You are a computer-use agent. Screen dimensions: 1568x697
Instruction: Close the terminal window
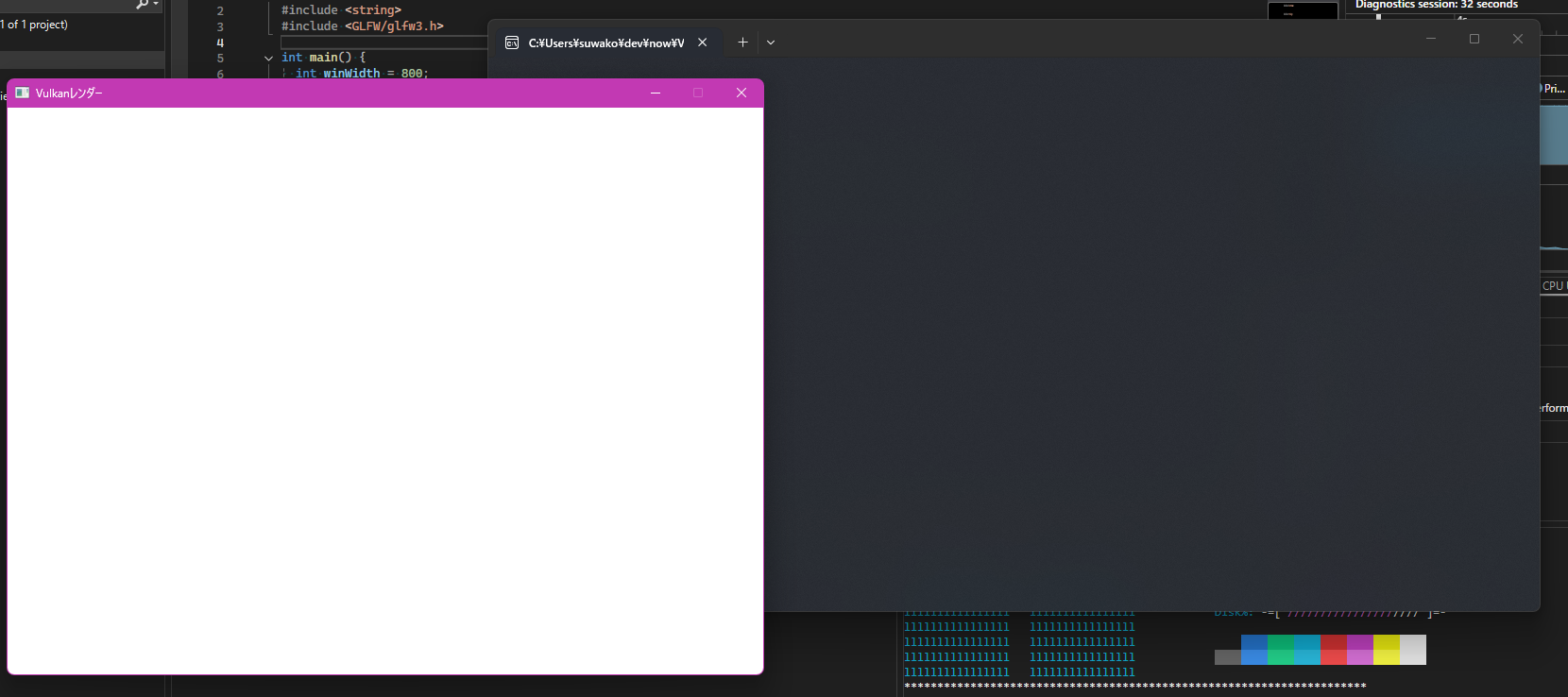[x=1517, y=39]
